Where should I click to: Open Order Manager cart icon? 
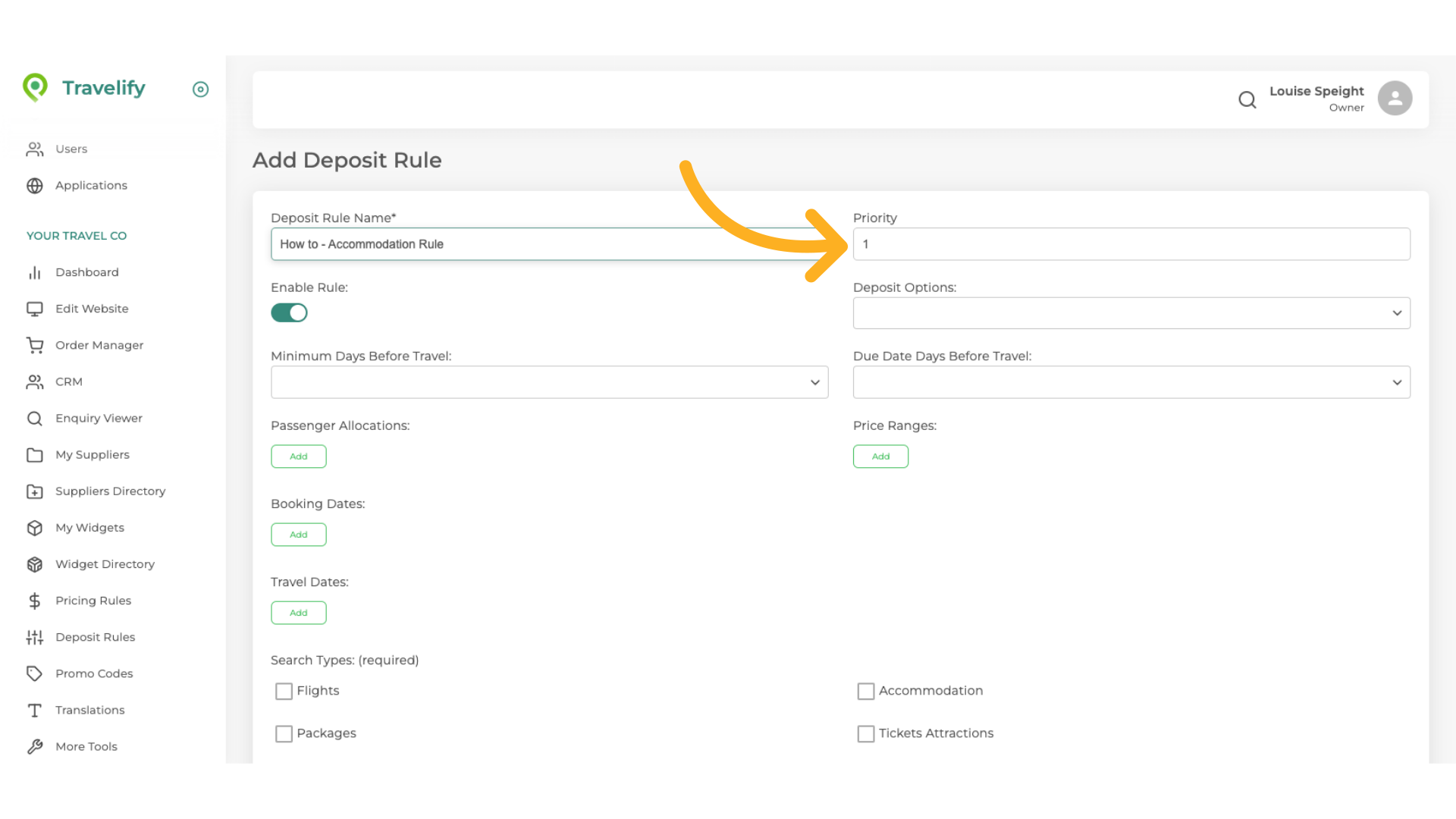click(35, 345)
